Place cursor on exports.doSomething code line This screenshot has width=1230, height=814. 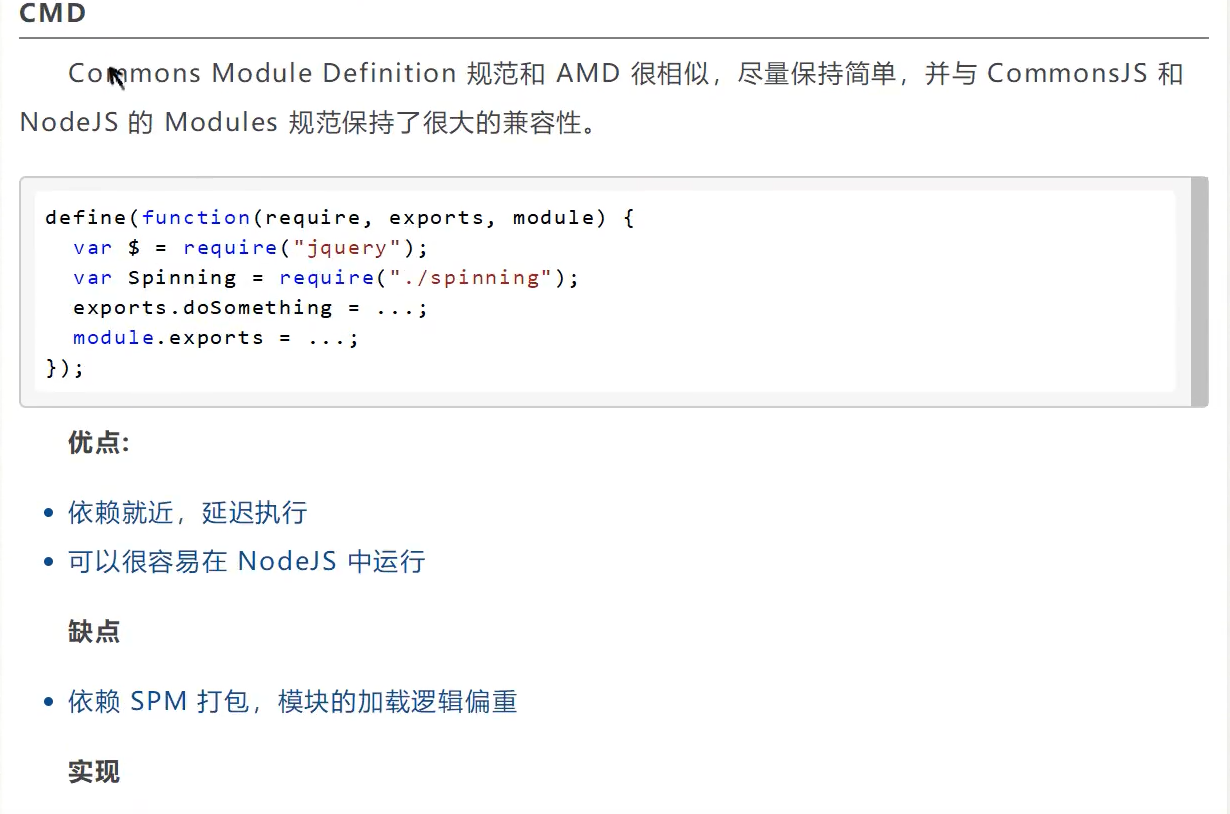250,307
